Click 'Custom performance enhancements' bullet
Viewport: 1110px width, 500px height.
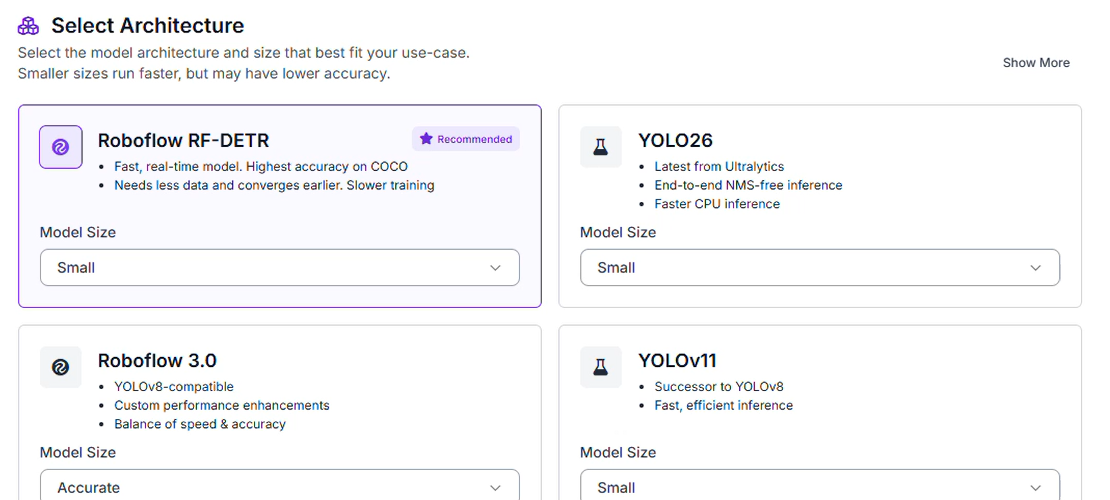pos(222,405)
